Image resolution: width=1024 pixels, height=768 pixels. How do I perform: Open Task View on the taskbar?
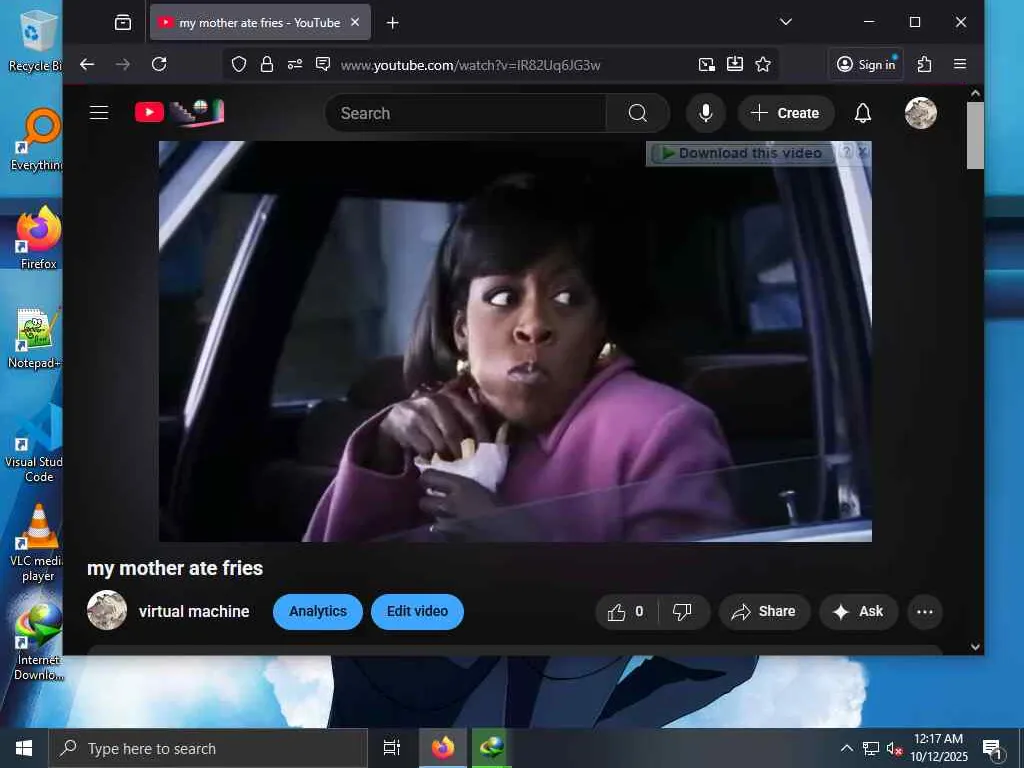pyautogui.click(x=392, y=748)
